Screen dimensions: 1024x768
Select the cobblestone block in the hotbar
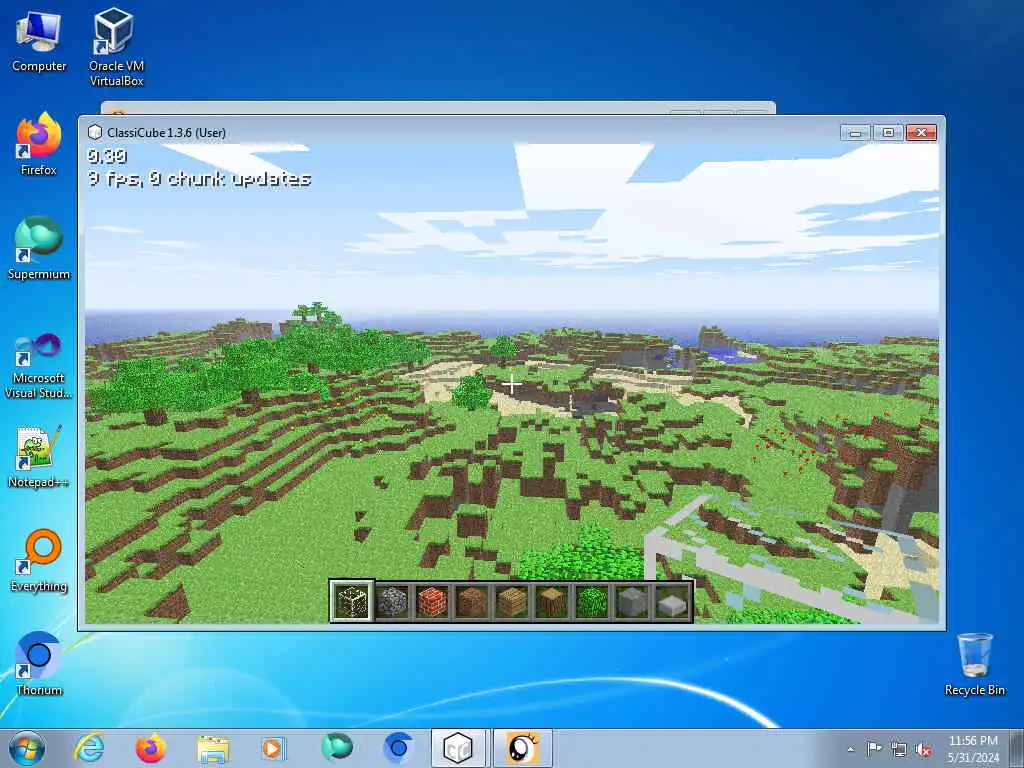click(x=392, y=601)
